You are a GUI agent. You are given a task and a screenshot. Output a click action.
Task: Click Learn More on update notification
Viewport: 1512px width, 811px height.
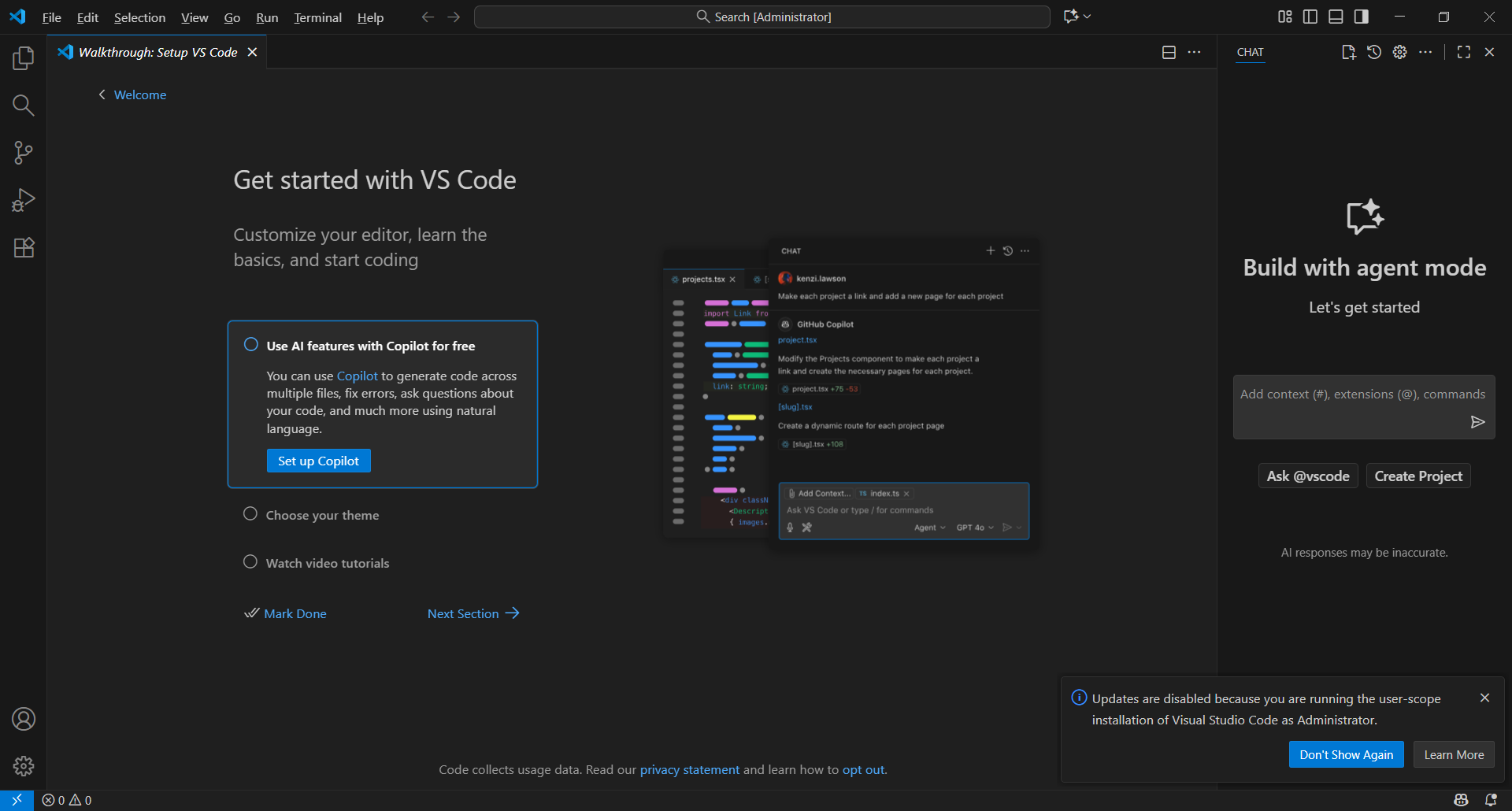pyautogui.click(x=1454, y=754)
